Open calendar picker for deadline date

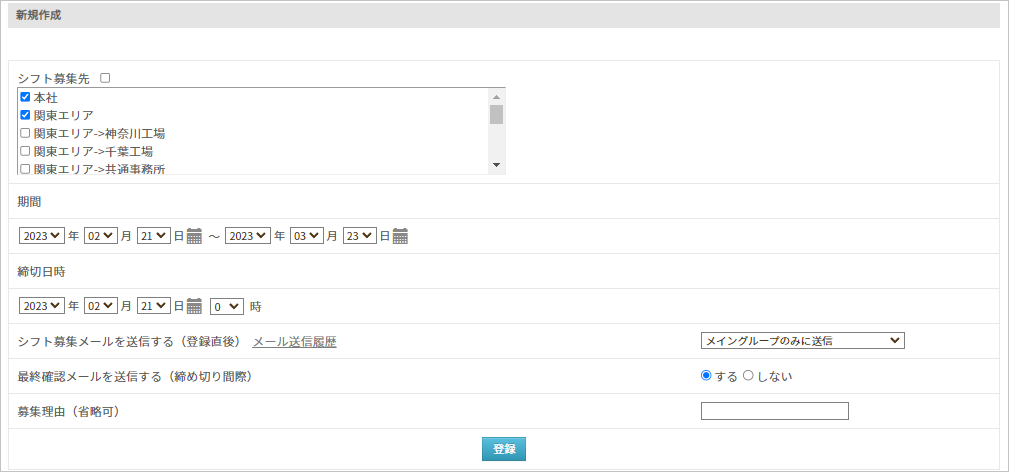pyautogui.click(x=194, y=307)
